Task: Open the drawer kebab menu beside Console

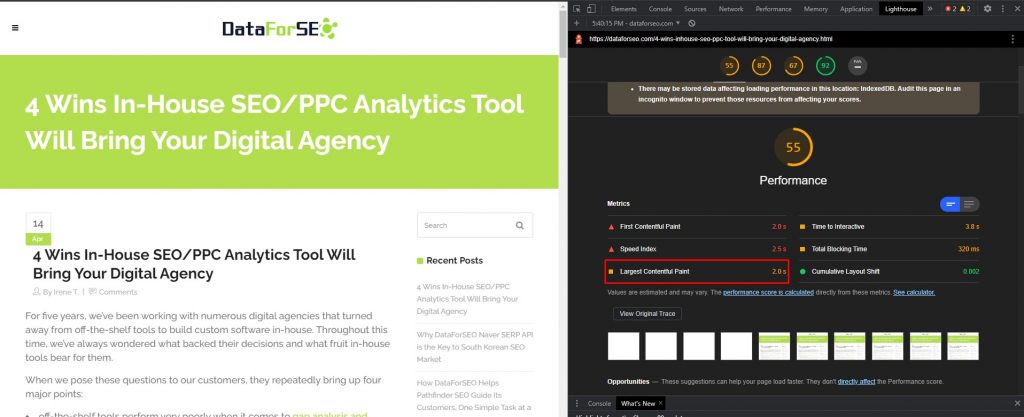Action: 577,403
